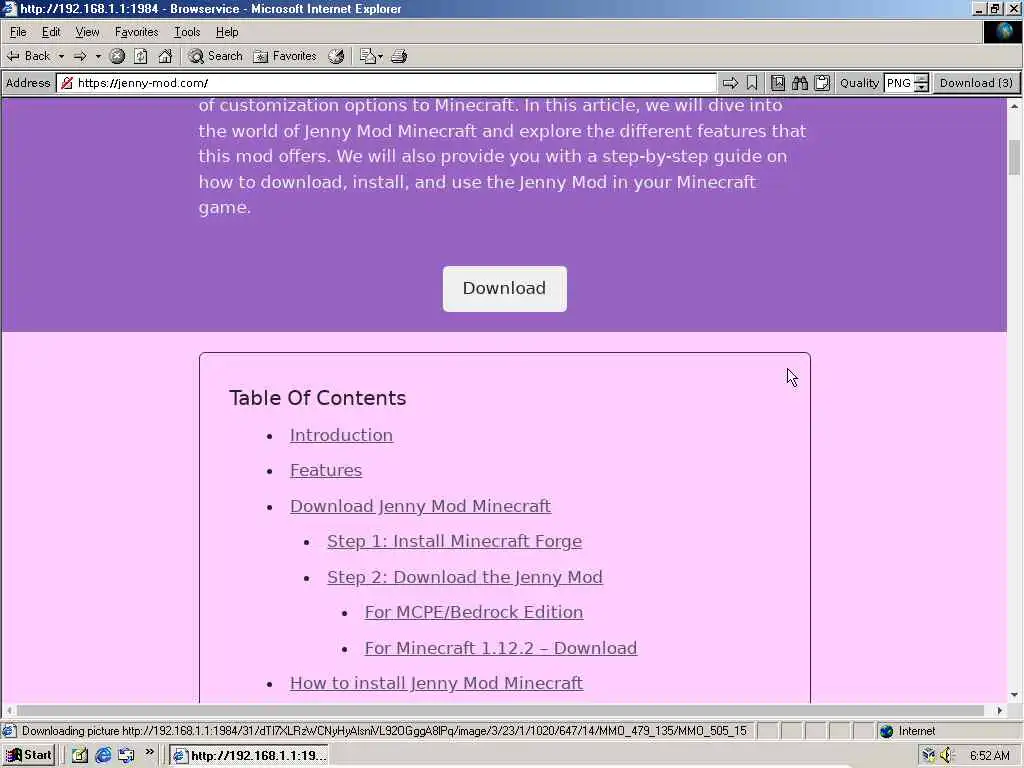Open the For MCPE/Bedrock Edition link
1024x768 pixels.
tap(473, 613)
